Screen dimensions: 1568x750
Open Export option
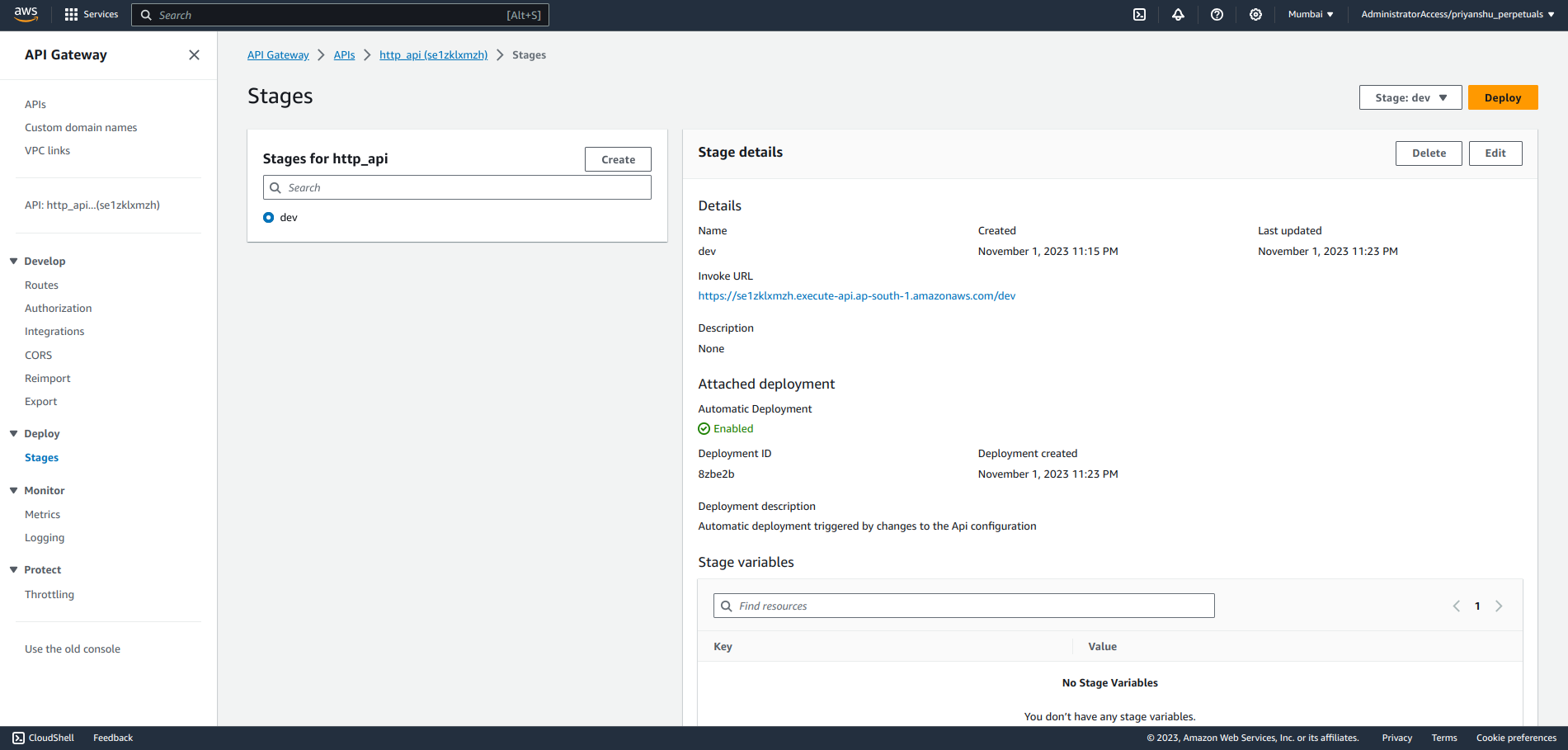click(40, 401)
